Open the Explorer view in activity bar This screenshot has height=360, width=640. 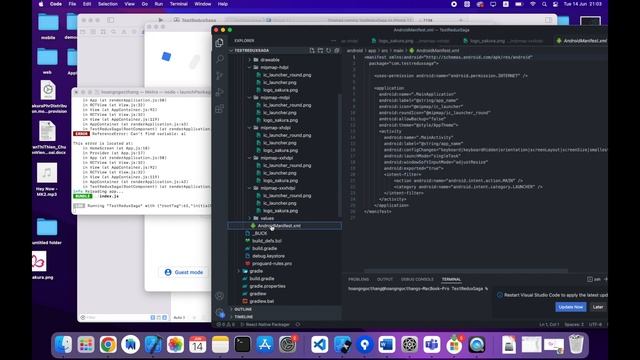(x=220, y=42)
